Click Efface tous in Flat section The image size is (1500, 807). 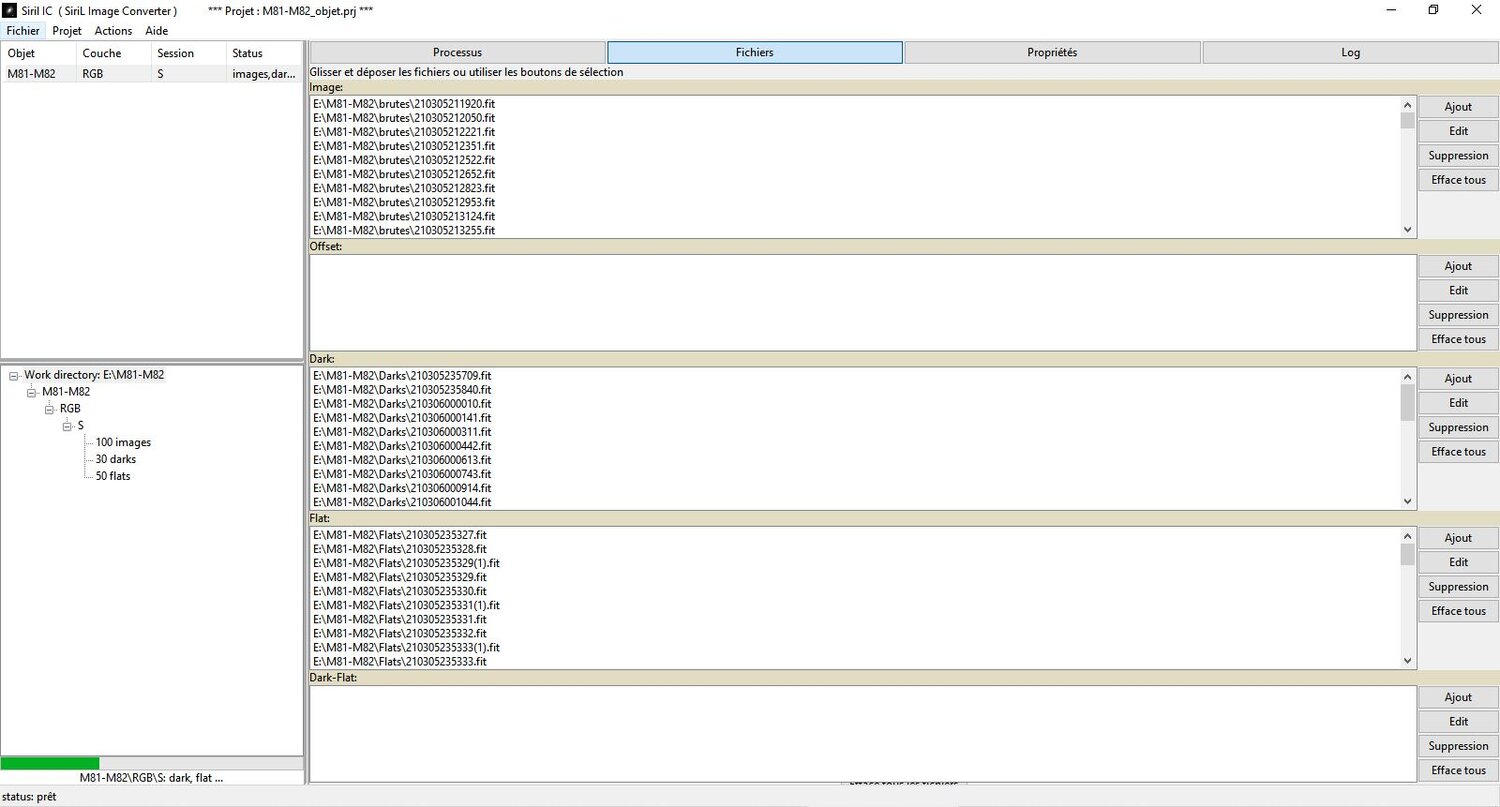coord(1458,611)
